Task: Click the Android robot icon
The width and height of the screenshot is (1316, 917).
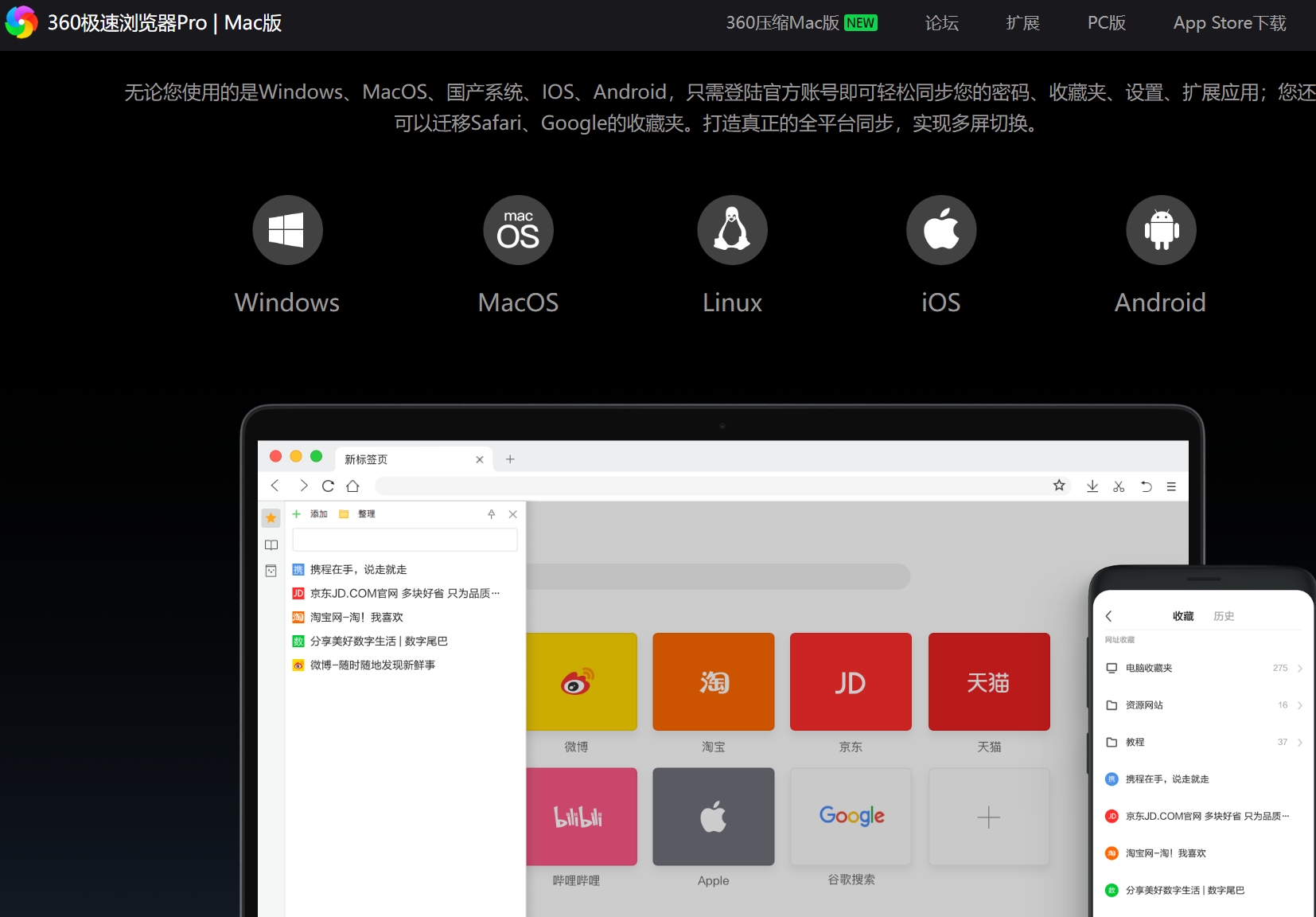Action: click(x=1161, y=230)
